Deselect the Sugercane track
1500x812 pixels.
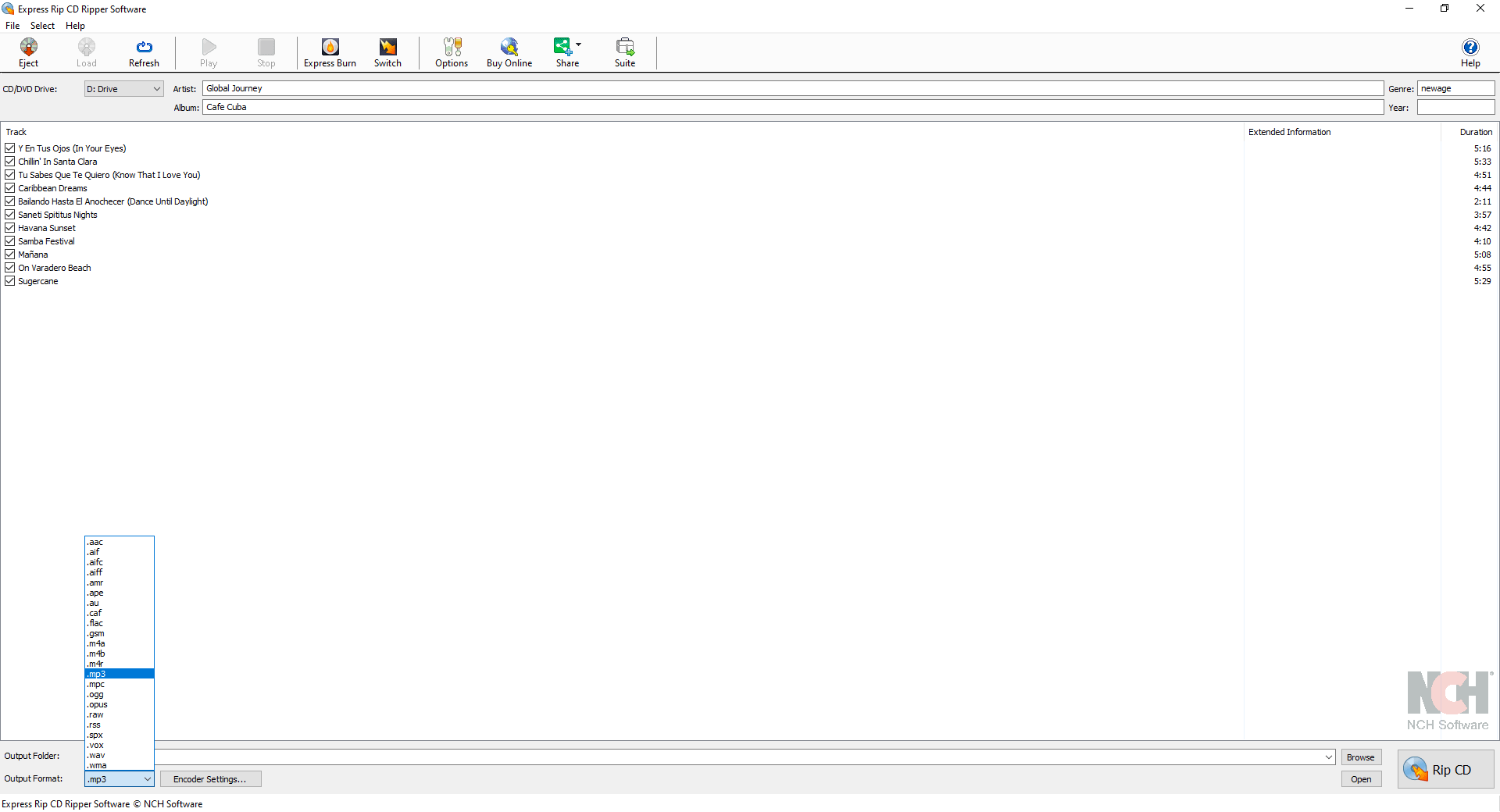pos(9,280)
